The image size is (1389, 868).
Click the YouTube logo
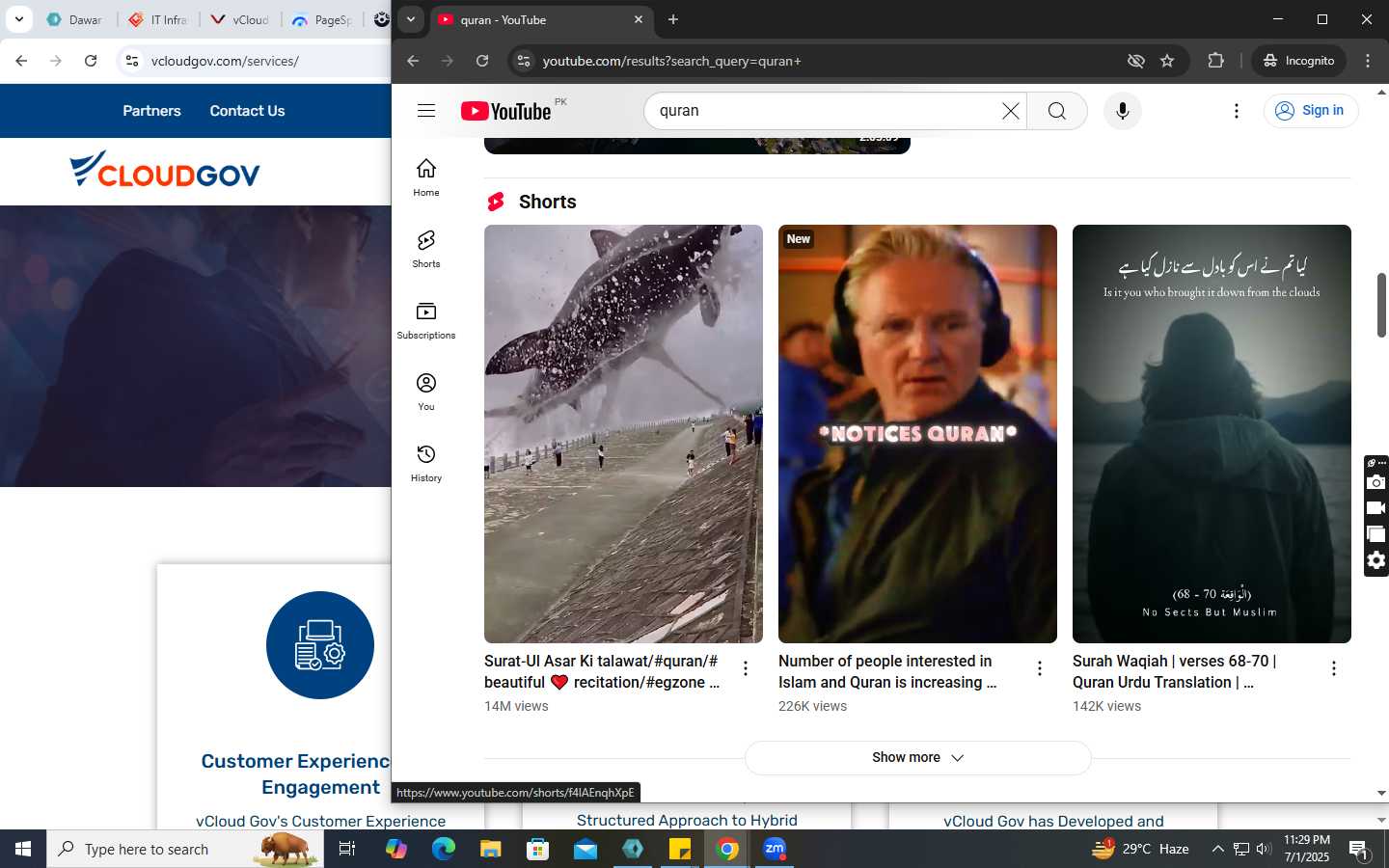point(506,111)
